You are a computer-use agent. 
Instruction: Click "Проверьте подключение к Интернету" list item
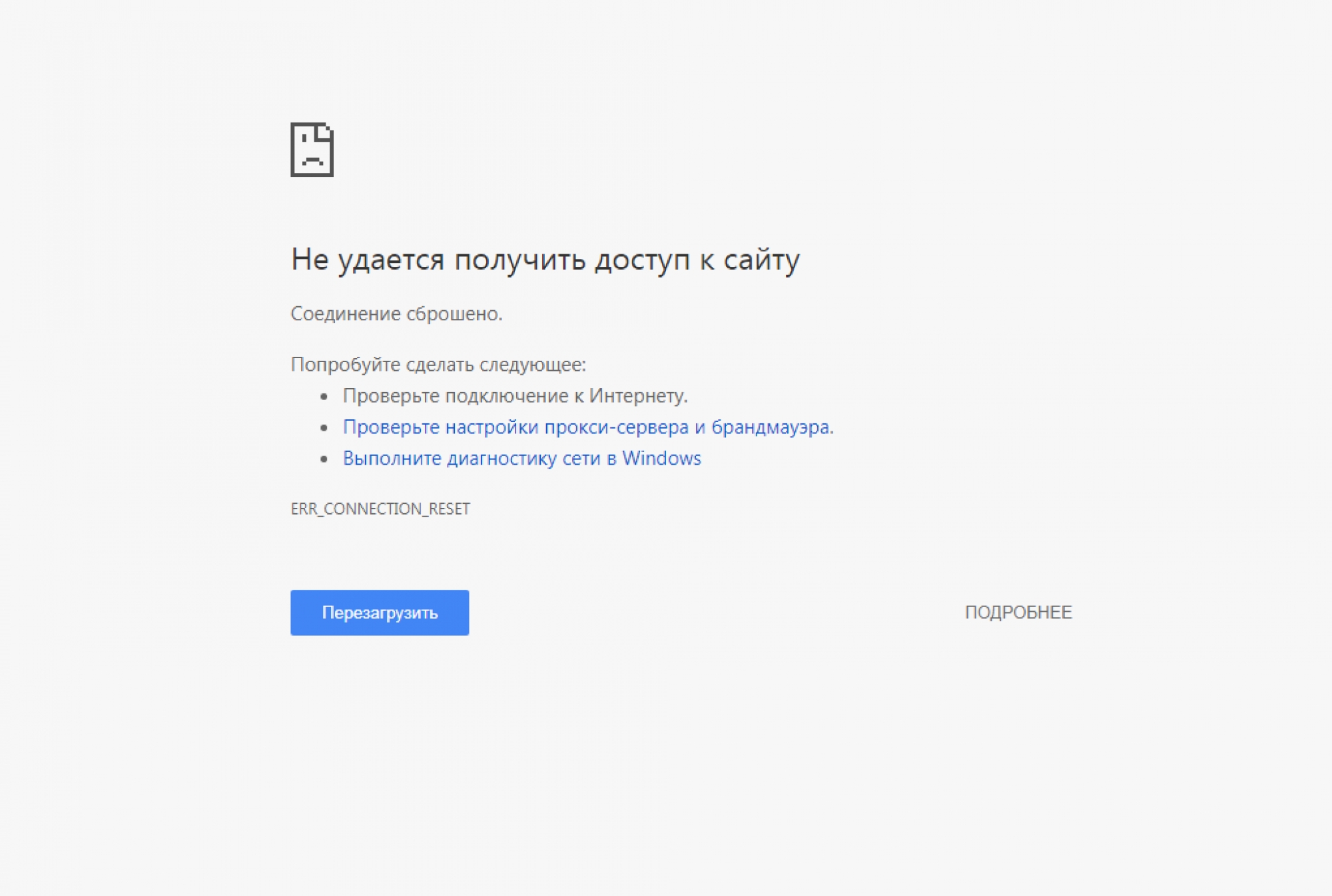[514, 396]
